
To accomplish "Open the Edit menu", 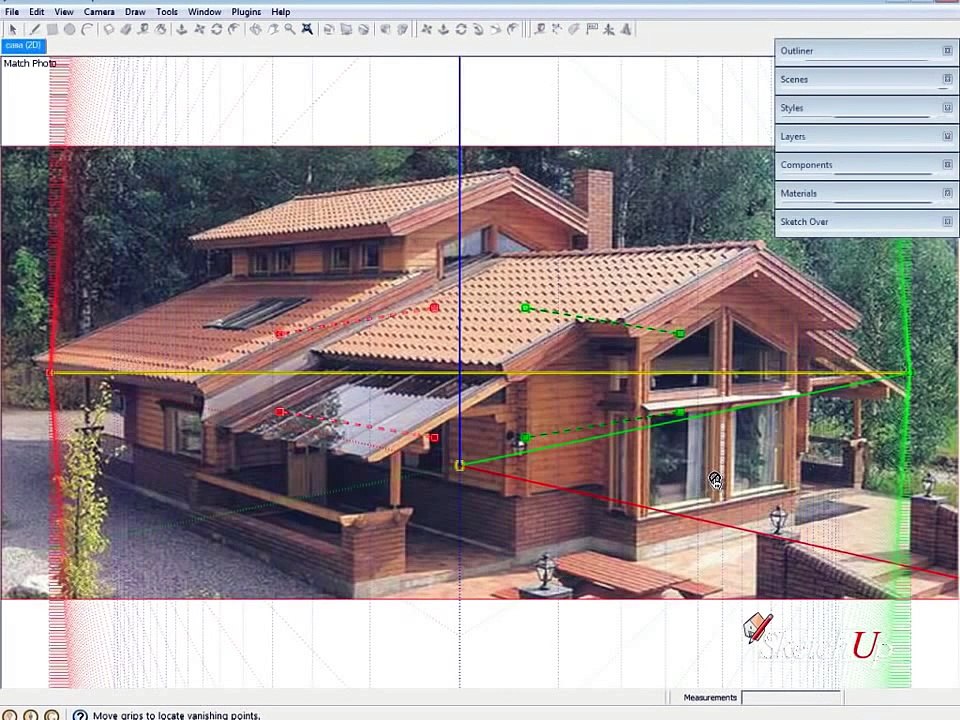I will [37, 12].
